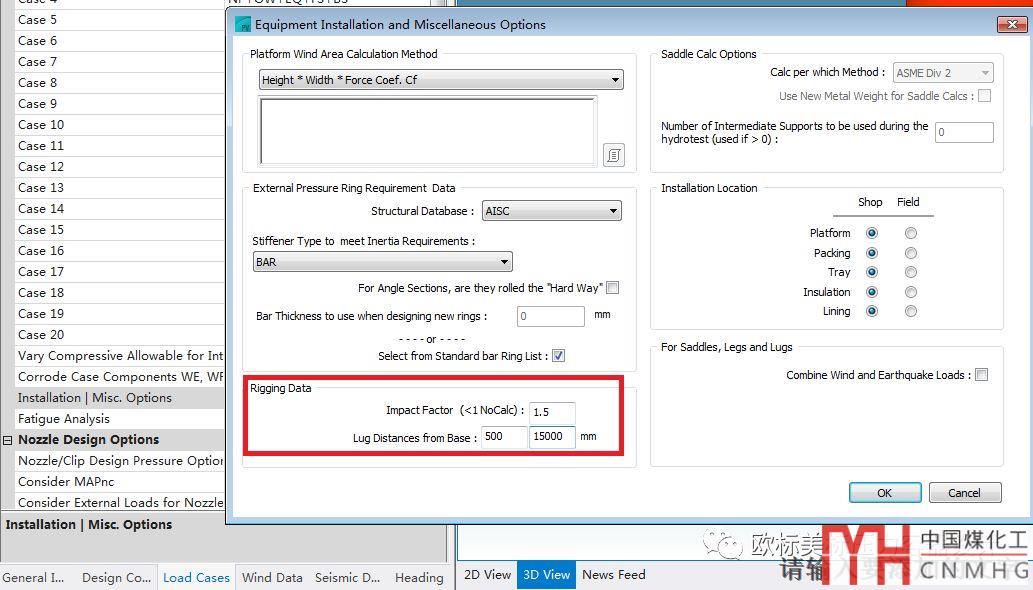Click Number of Intermediate Supports field

tap(964, 132)
